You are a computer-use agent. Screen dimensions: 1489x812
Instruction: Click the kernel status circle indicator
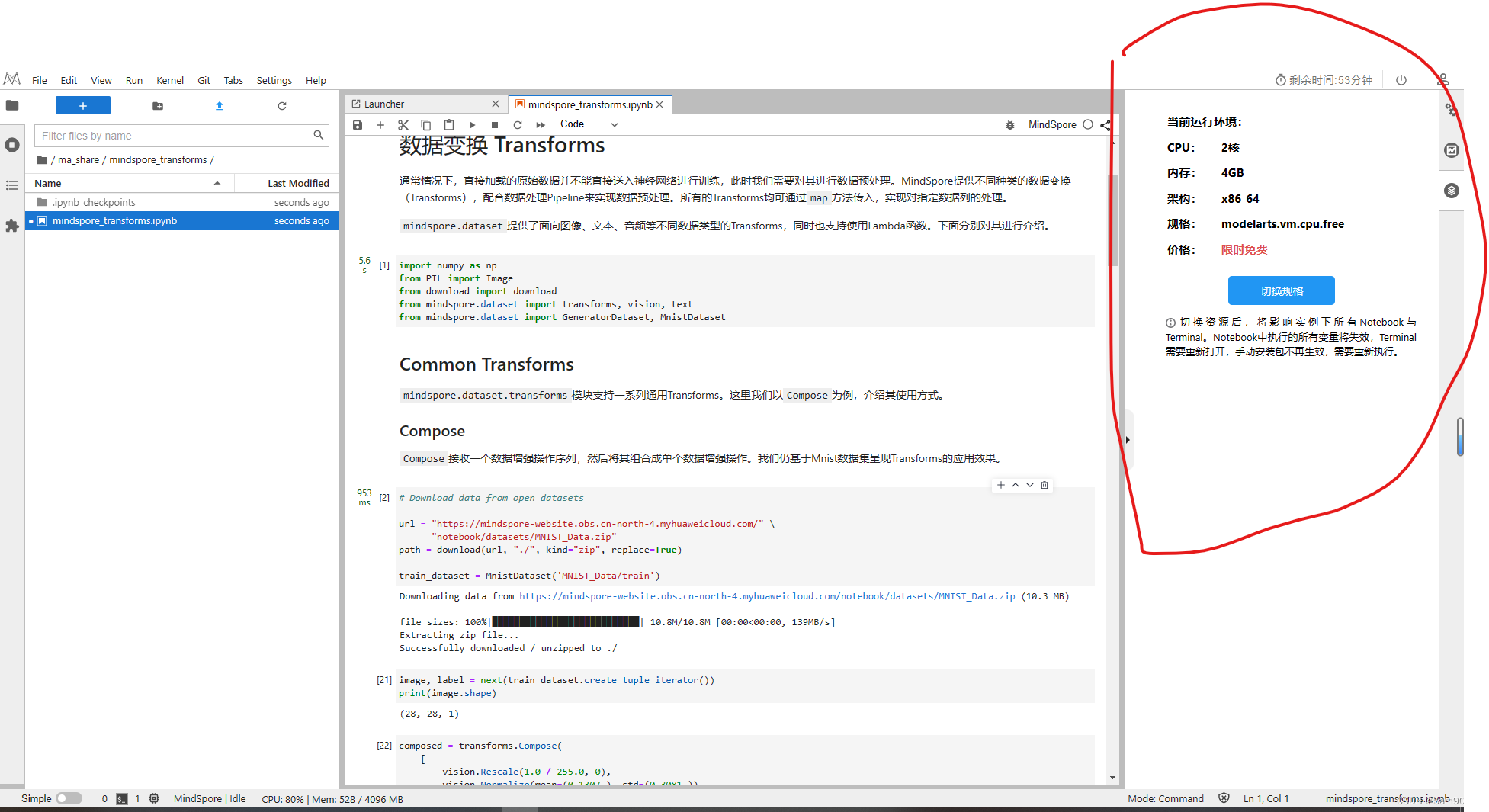(x=1088, y=125)
